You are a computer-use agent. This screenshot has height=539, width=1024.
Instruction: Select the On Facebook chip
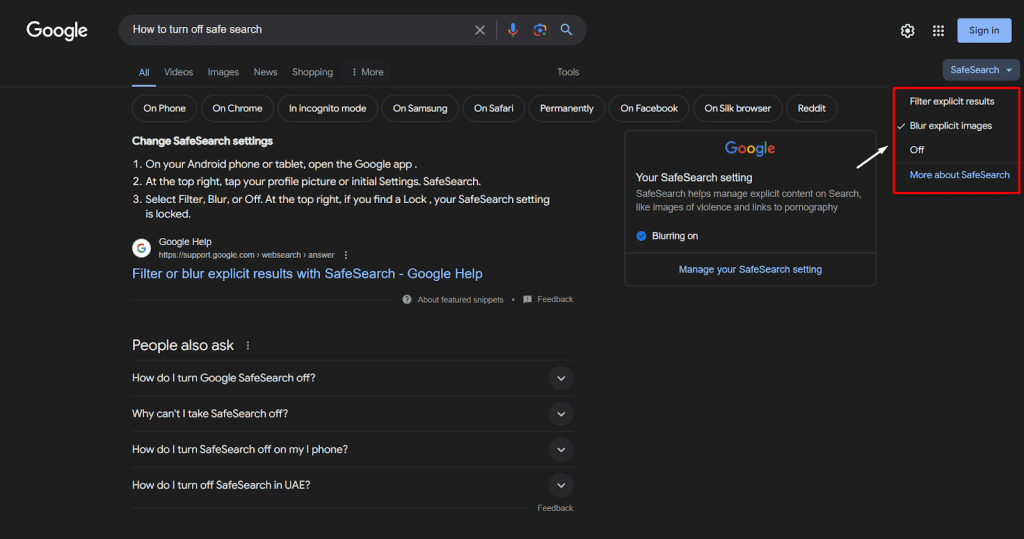click(x=649, y=108)
